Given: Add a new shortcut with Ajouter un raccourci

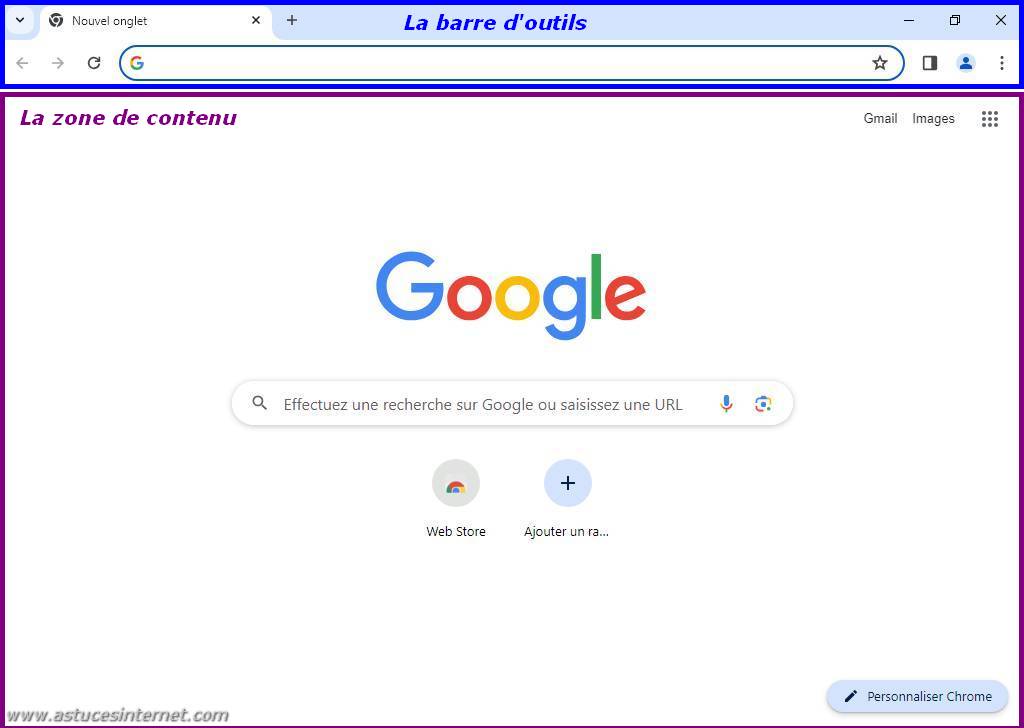Looking at the screenshot, I should [567, 483].
